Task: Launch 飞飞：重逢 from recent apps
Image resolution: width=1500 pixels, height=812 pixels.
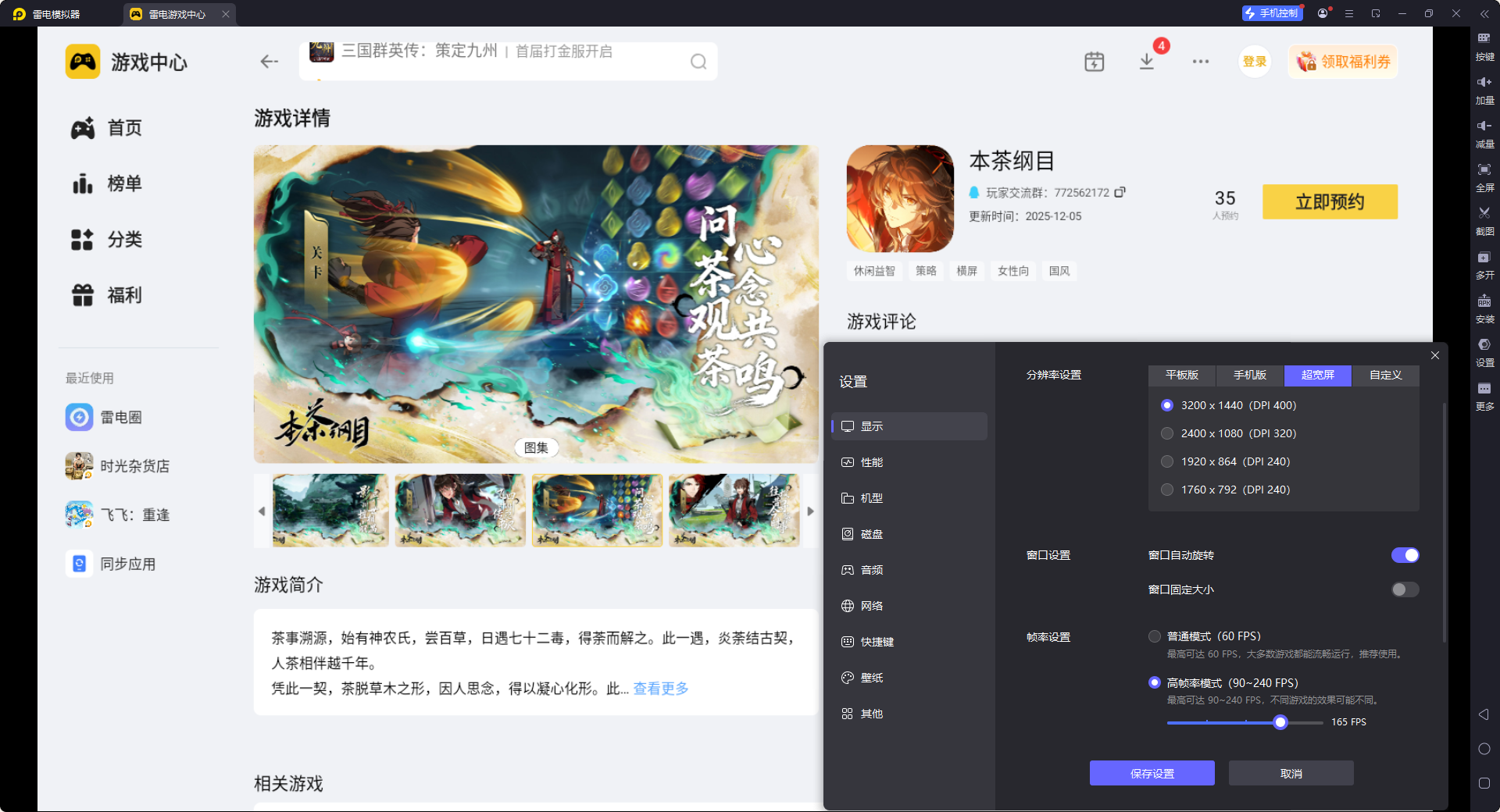Action: [117, 515]
